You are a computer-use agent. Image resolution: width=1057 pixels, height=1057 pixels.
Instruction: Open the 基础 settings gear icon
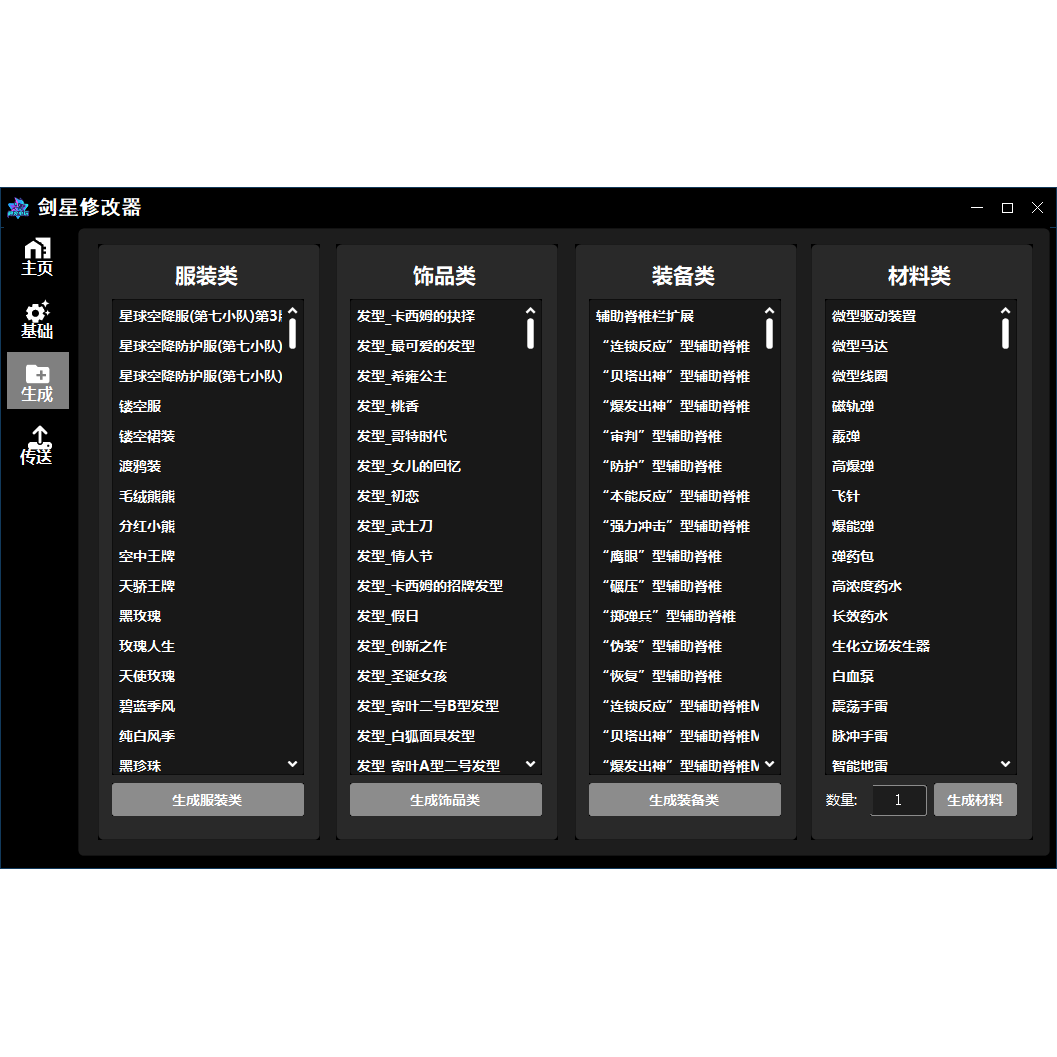click(37, 320)
